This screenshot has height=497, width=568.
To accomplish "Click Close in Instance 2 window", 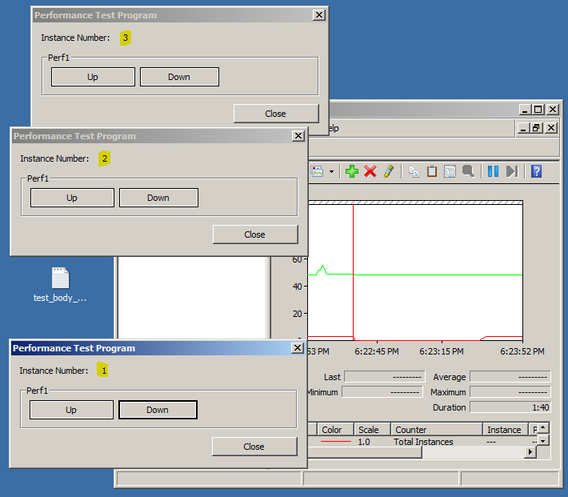I will coord(255,234).
